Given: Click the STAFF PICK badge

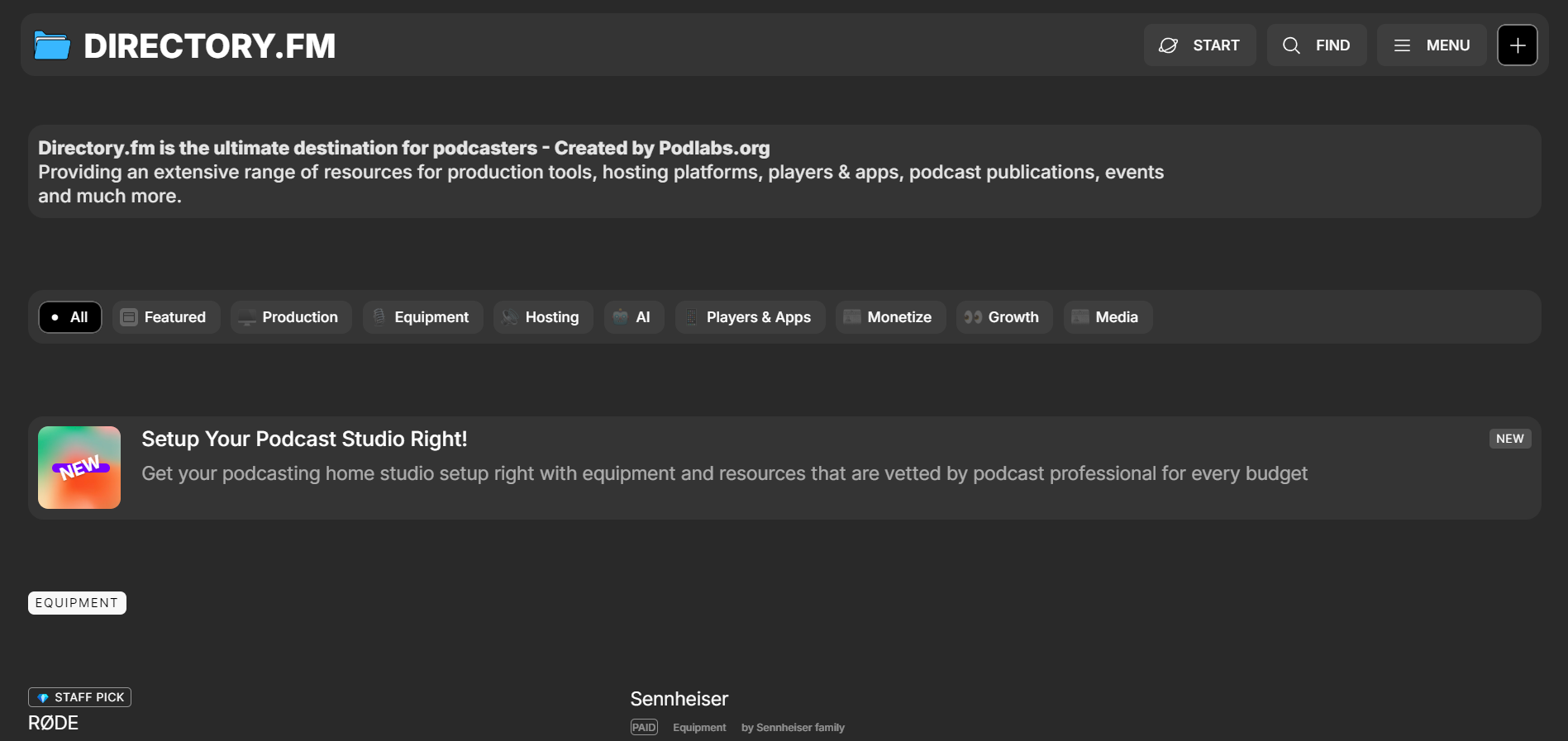Looking at the screenshot, I should [79, 697].
